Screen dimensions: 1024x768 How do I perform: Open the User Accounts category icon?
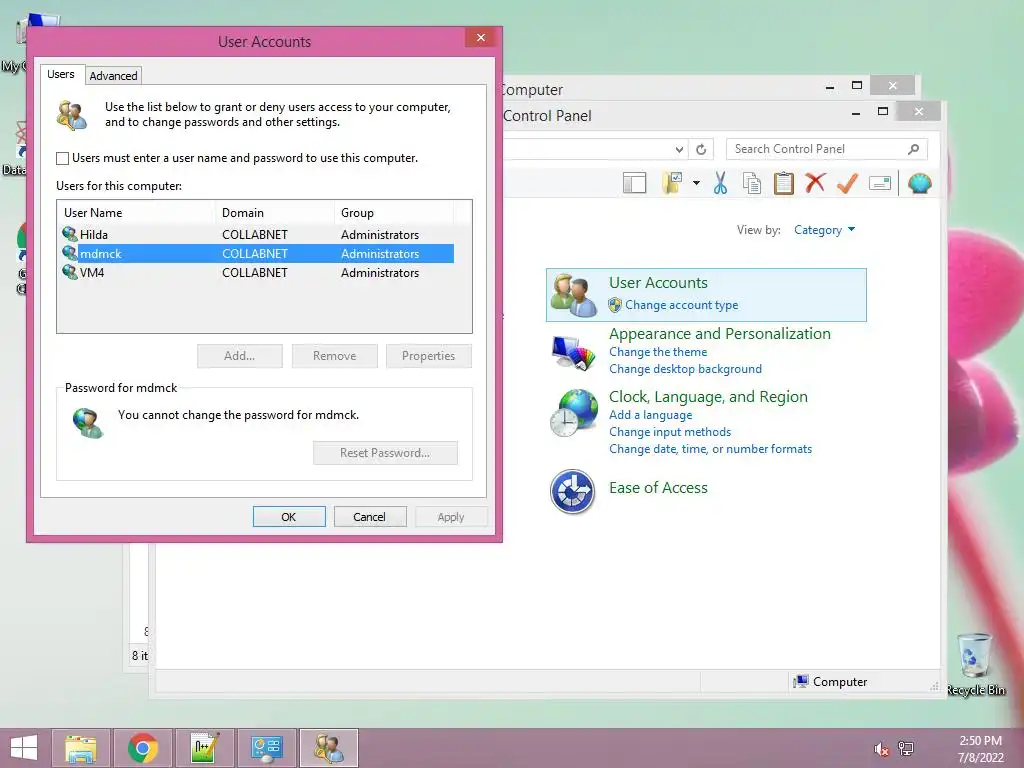573,295
